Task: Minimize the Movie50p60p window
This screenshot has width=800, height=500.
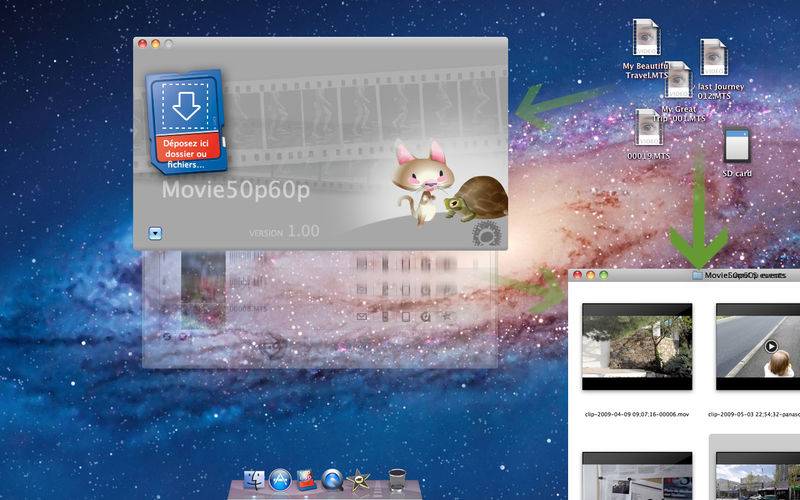Action: [x=156, y=44]
